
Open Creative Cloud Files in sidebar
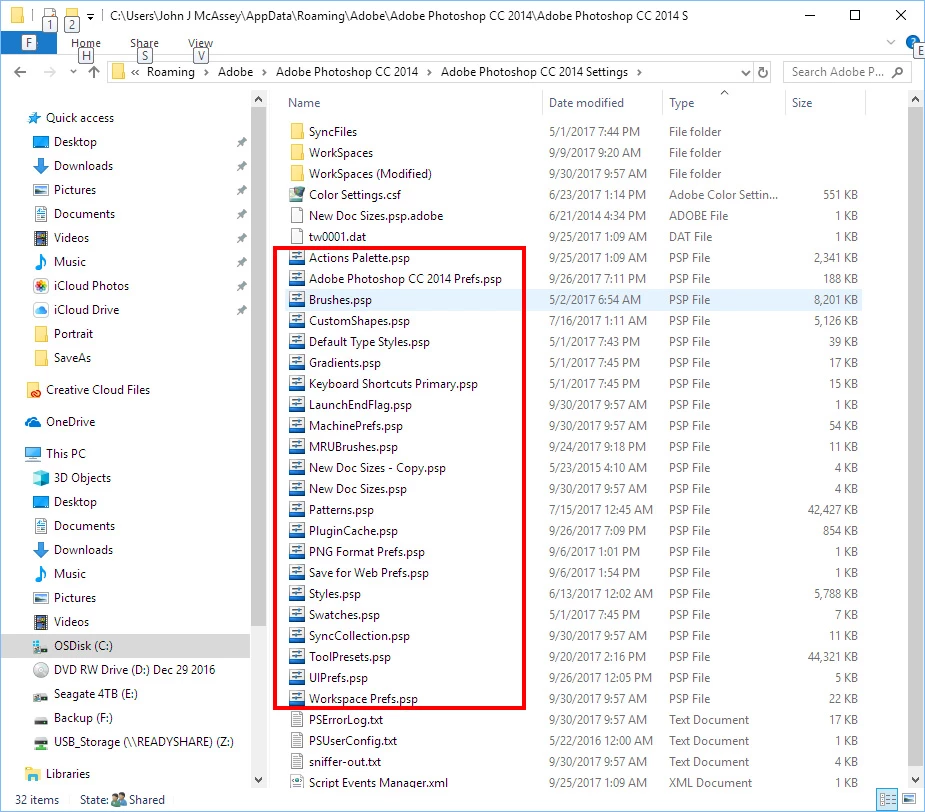(98, 390)
